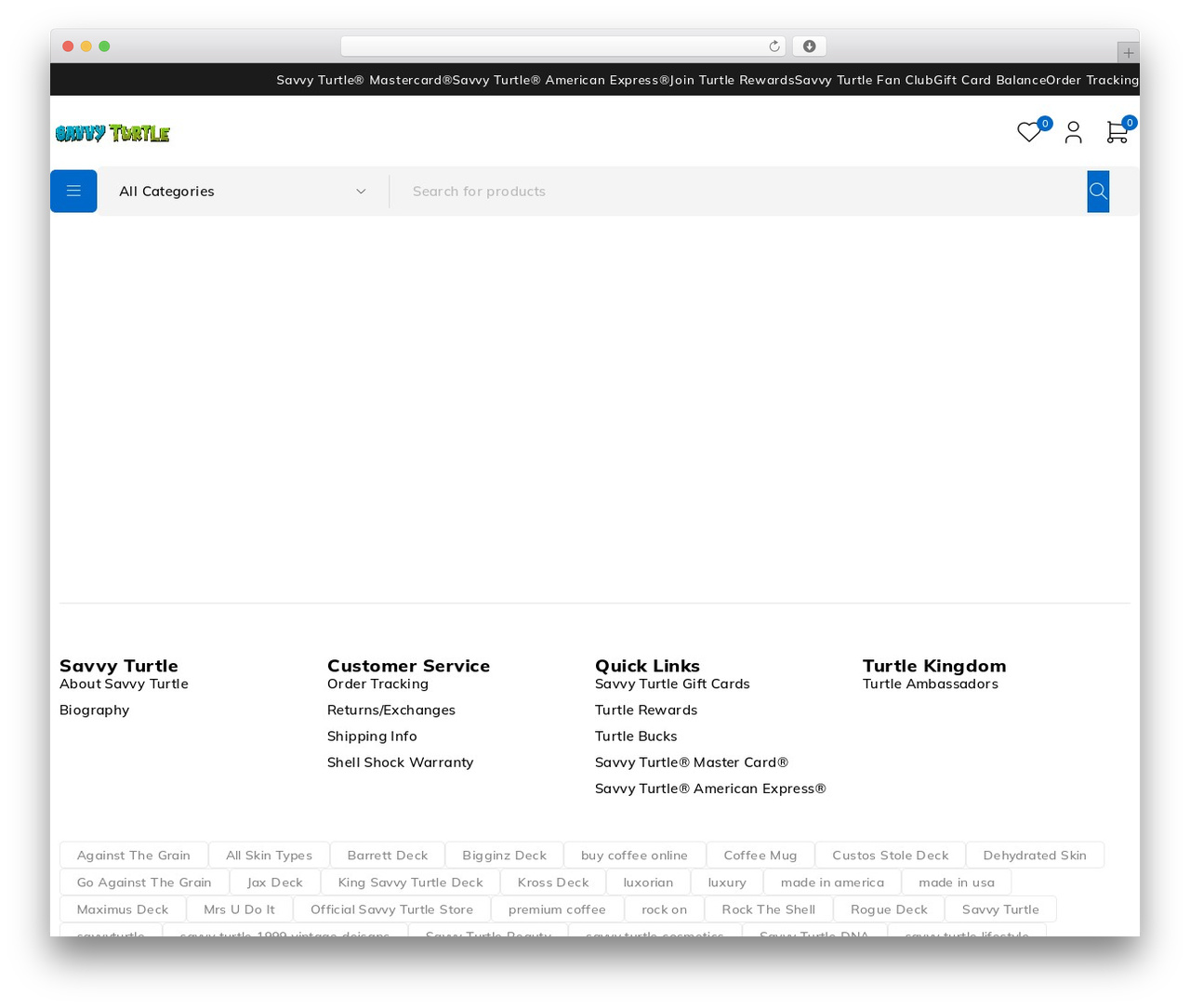This screenshot has height=1008, width=1190.
Task: Open the wishlist heart icon
Action: pyautogui.click(x=1029, y=133)
